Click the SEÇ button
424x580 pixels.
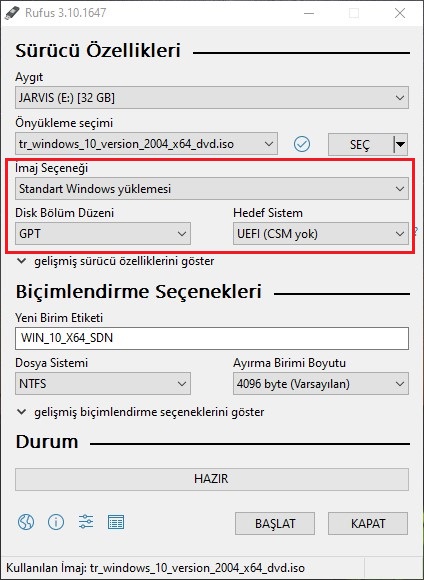click(360, 144)
